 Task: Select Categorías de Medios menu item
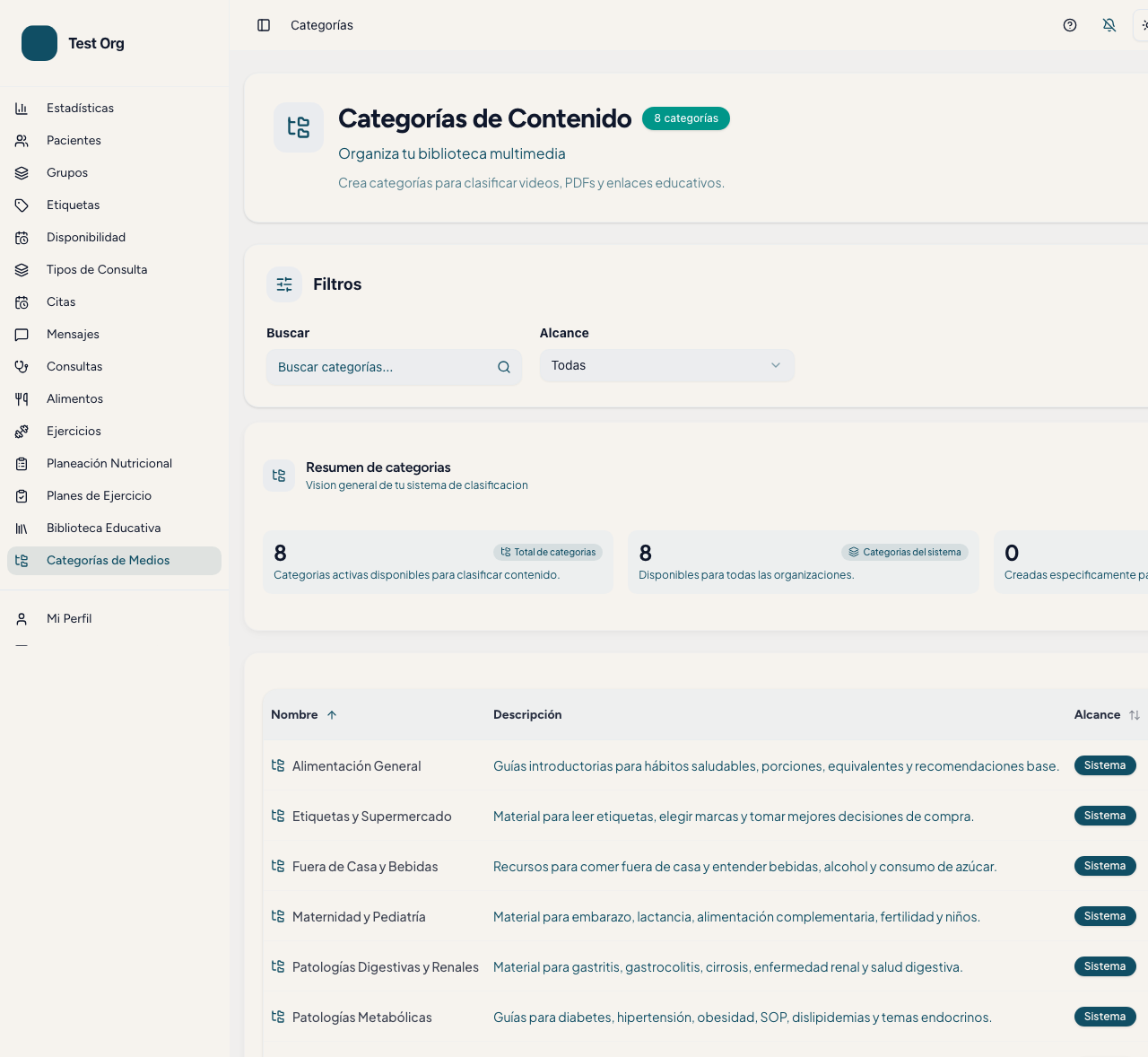[114, 560]
